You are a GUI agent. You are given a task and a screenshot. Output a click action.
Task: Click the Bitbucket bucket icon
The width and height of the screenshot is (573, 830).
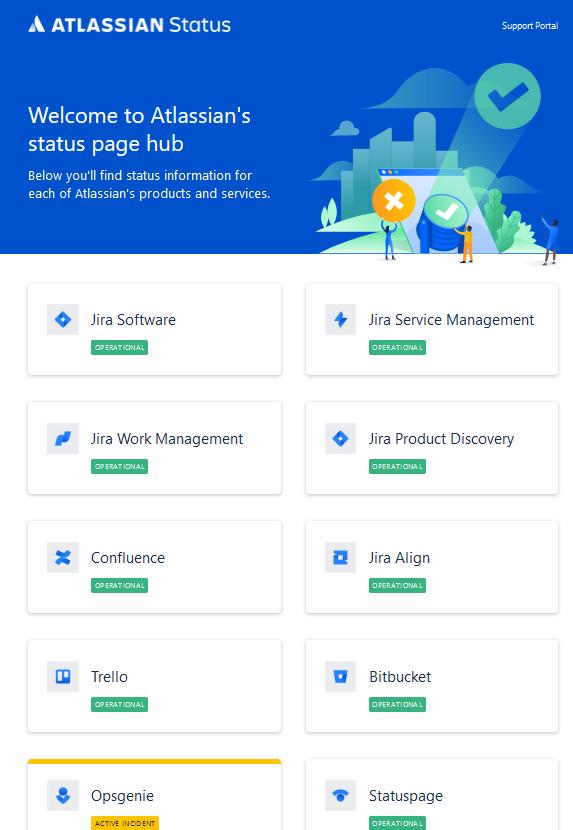coord(341,676)
